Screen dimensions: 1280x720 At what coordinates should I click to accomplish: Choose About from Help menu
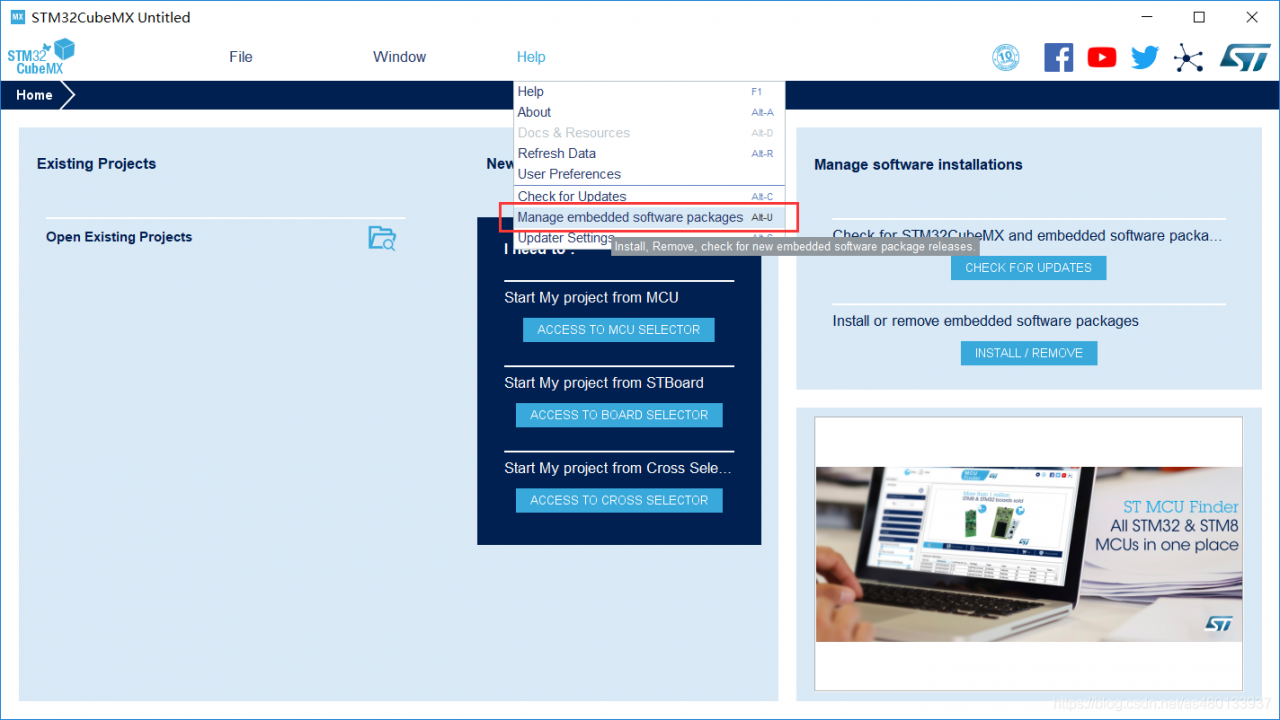649,112
